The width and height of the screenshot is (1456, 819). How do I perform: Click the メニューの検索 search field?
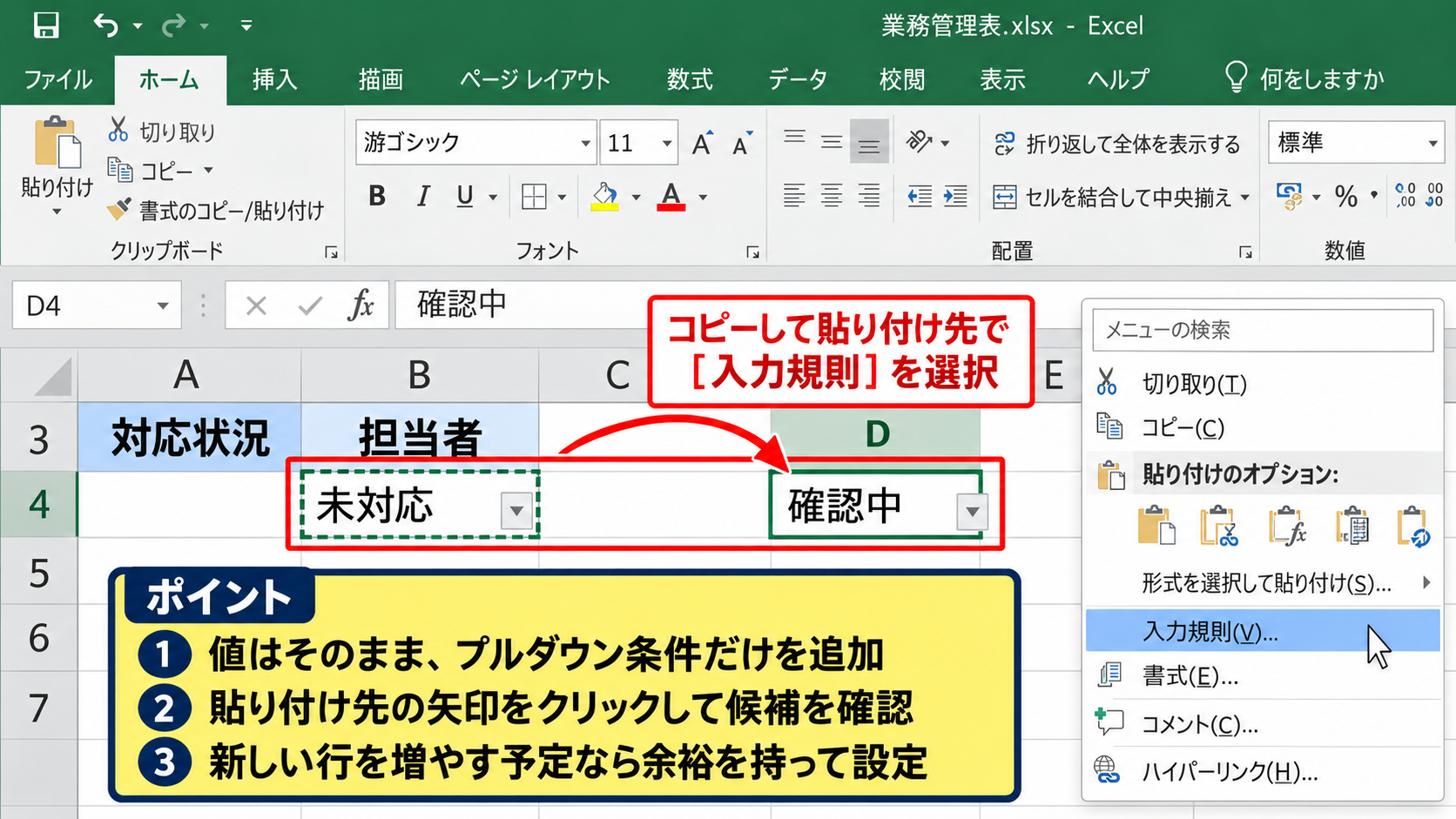1263,330
